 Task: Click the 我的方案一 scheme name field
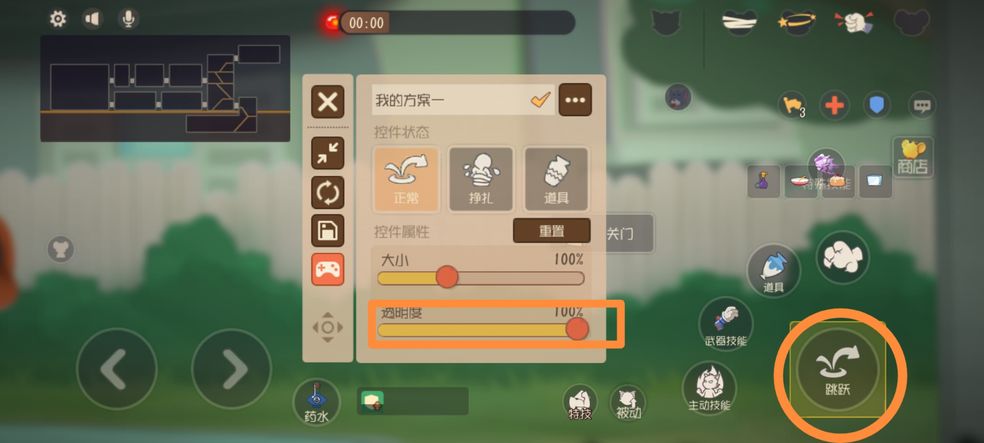pyautogui.click(x=463, y=100)
